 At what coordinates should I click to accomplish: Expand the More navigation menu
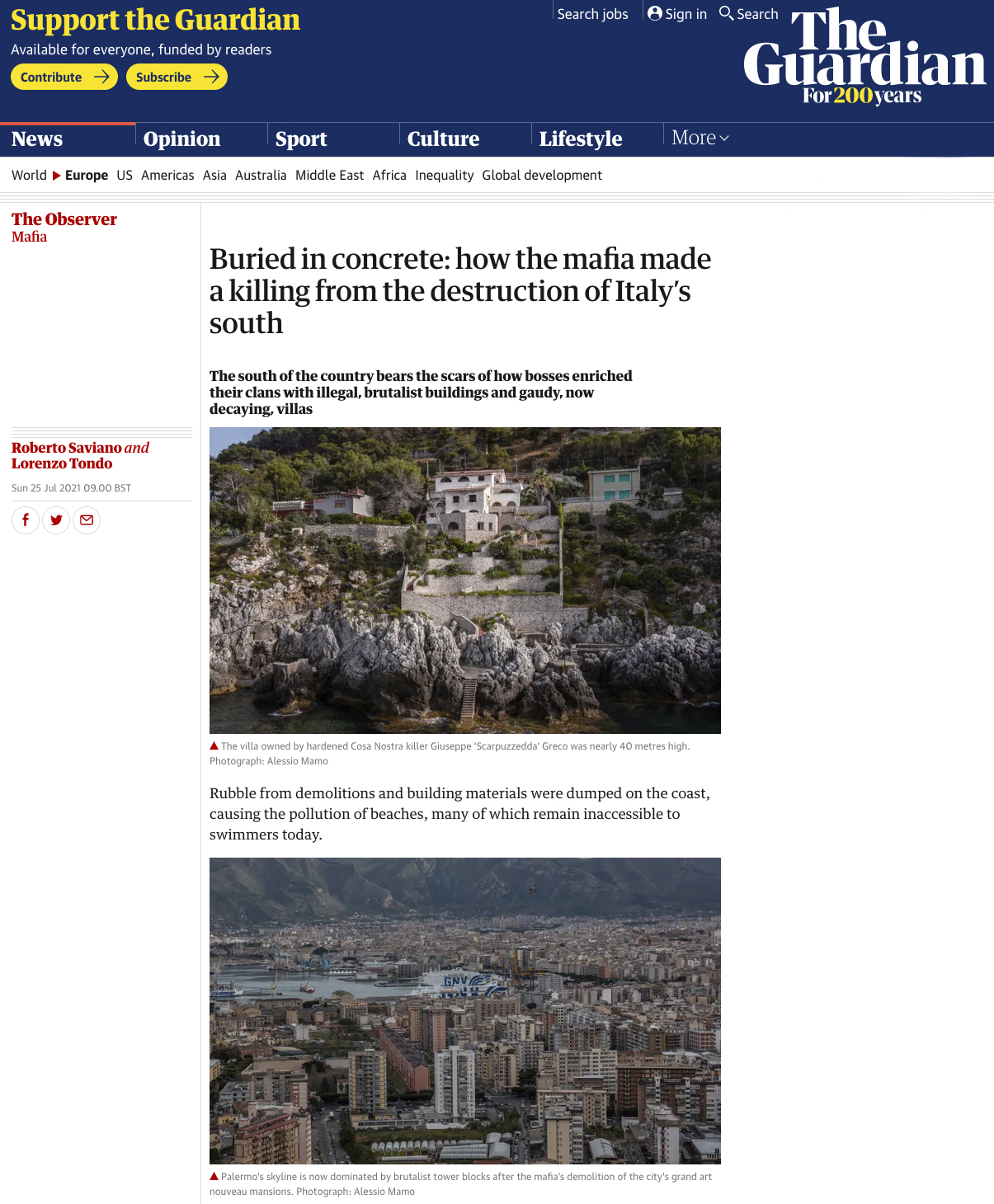coord(700,138)
